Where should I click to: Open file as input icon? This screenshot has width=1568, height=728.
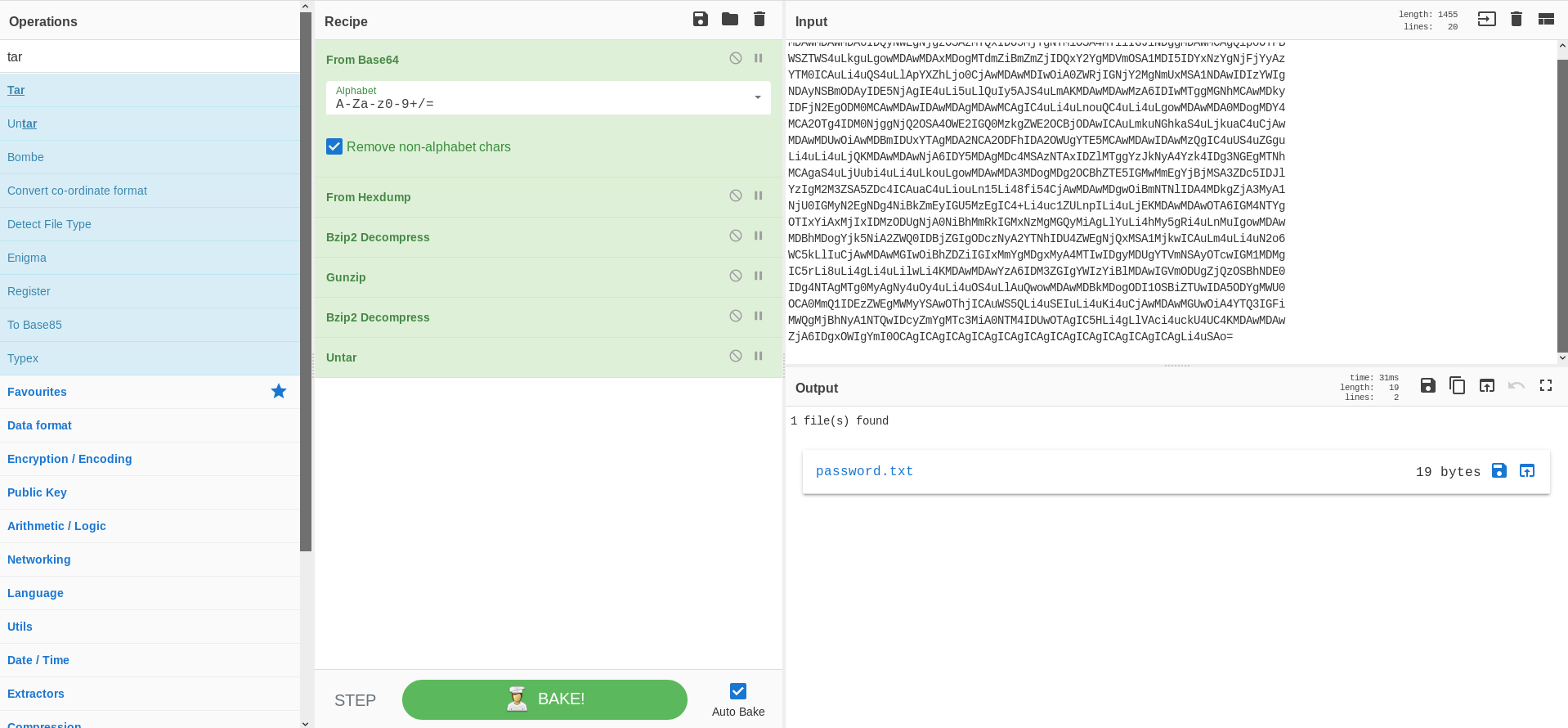pos(1486,19)
